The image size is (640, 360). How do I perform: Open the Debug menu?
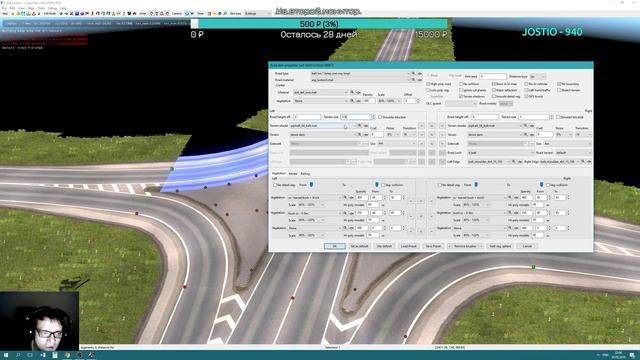point(52,8)
